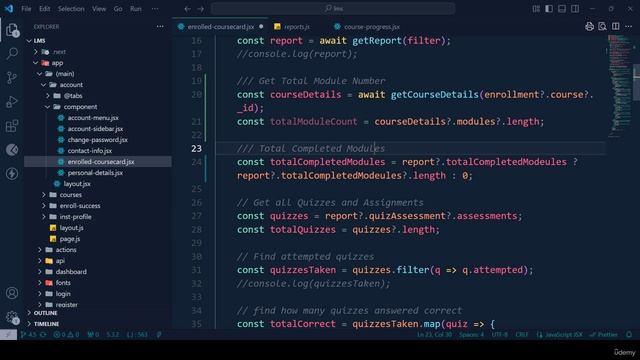
Task: Open Thunder Client lightning bolt icon
Action: pyautogui.click(x=12, y=174)
